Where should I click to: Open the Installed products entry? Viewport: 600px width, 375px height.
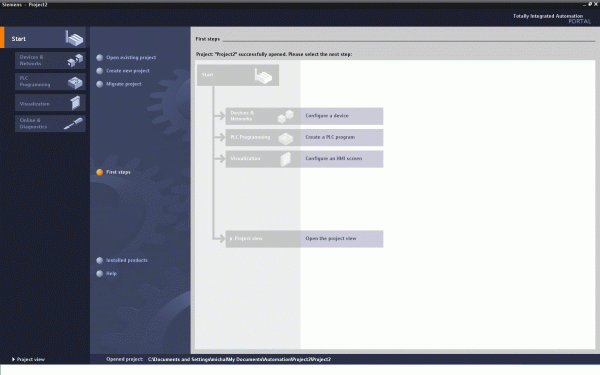point(127,260)
